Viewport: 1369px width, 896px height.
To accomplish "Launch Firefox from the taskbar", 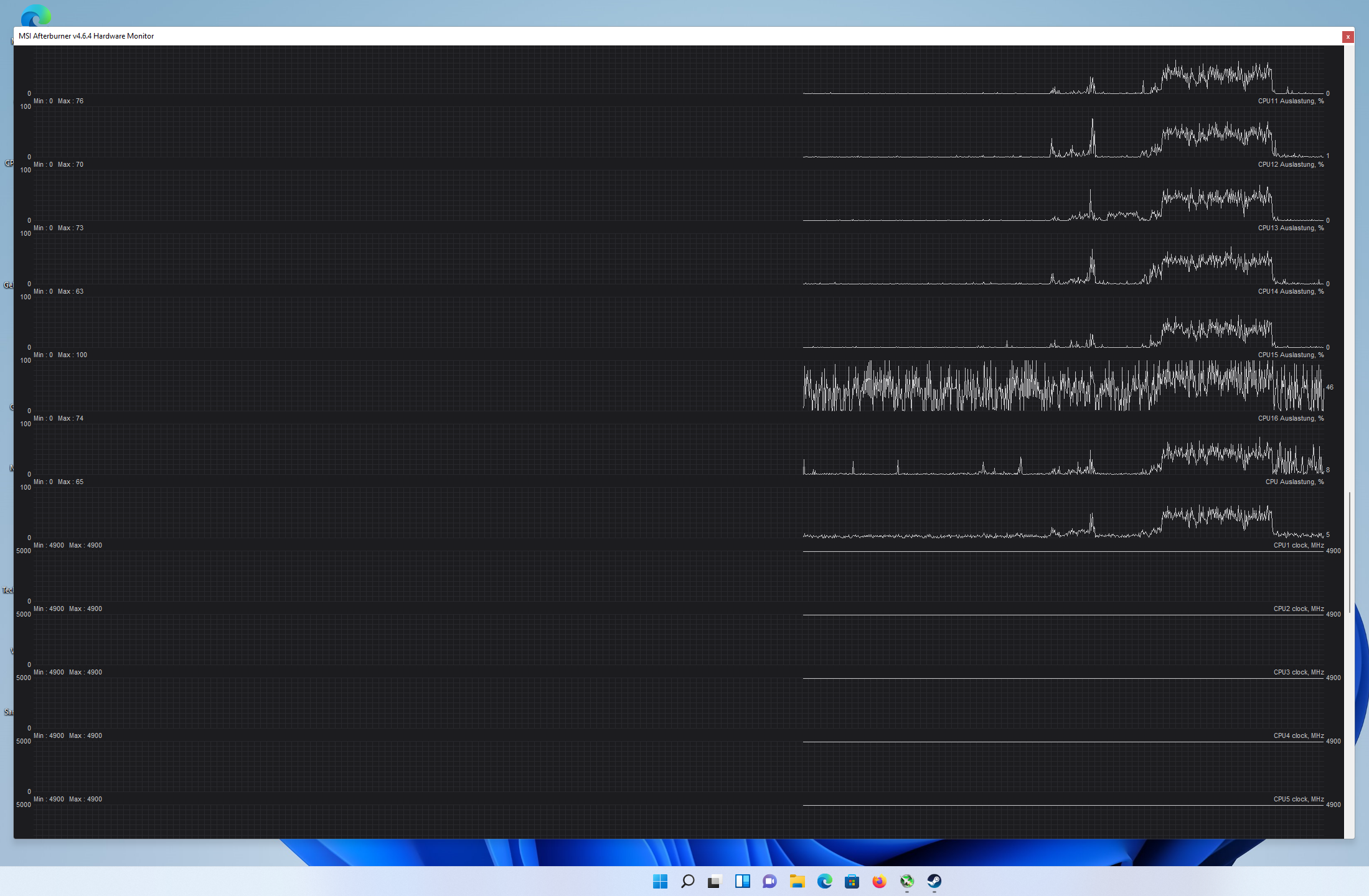I will 879,881.
